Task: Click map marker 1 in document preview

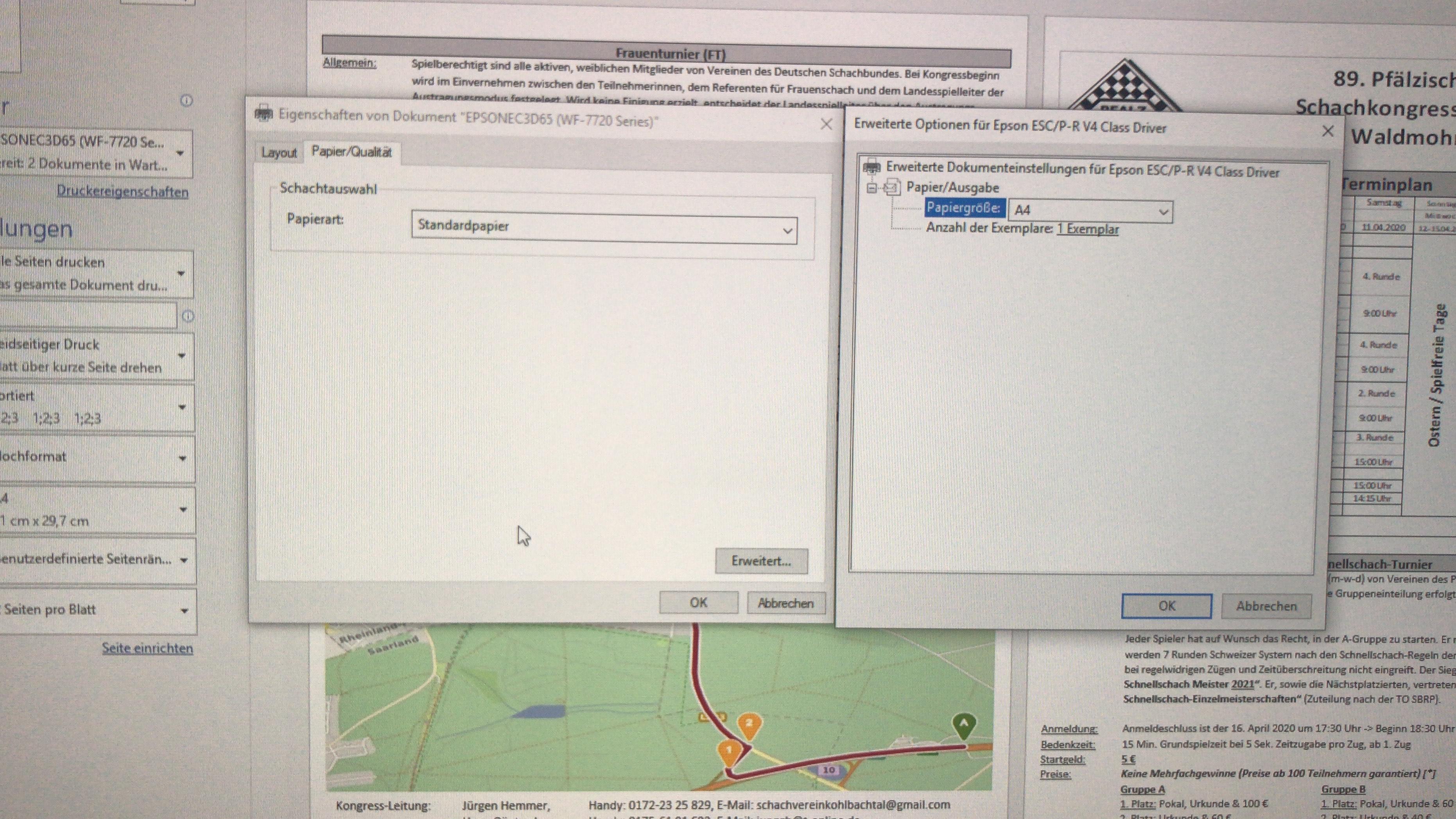Action: coord(728,753)
